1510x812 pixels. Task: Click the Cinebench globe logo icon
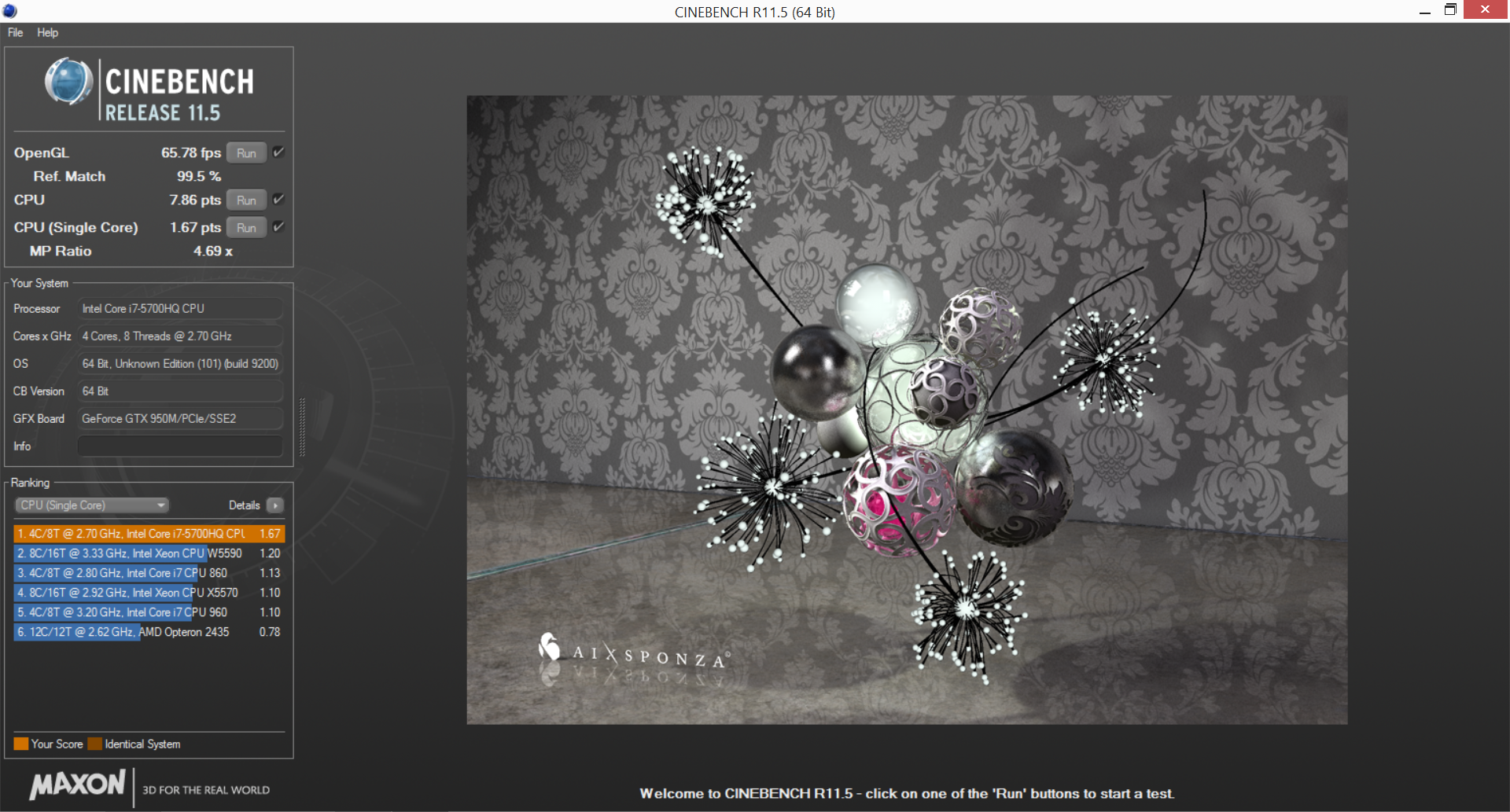(x=68, y=82)
